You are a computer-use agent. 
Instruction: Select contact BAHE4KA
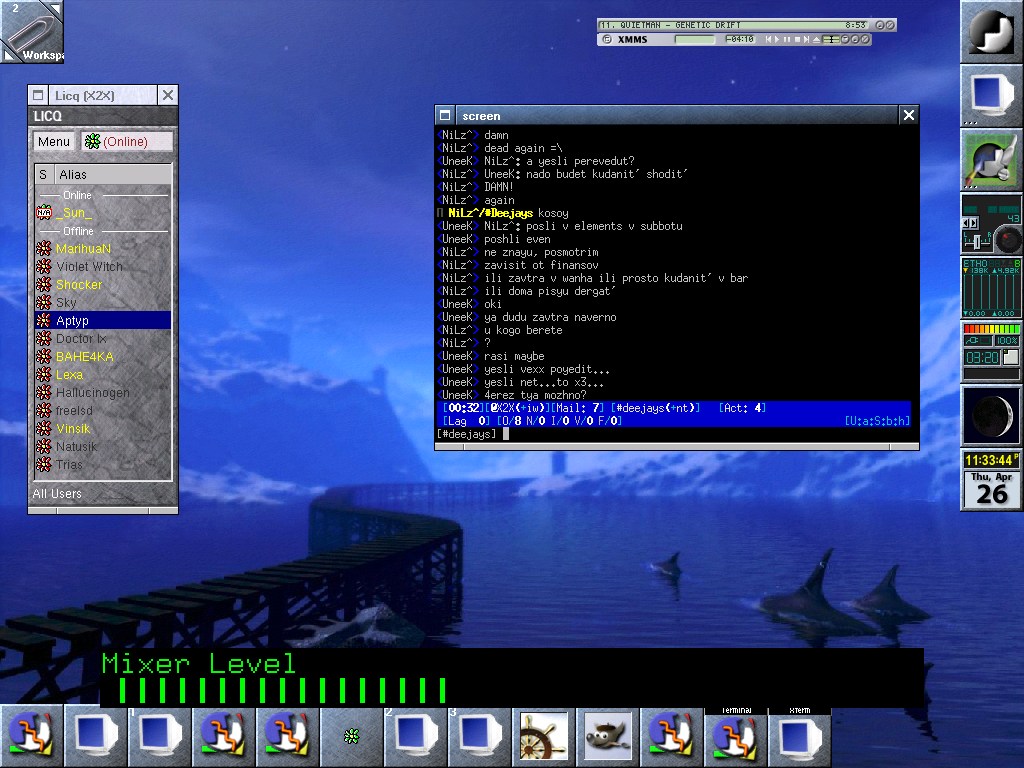103,357
